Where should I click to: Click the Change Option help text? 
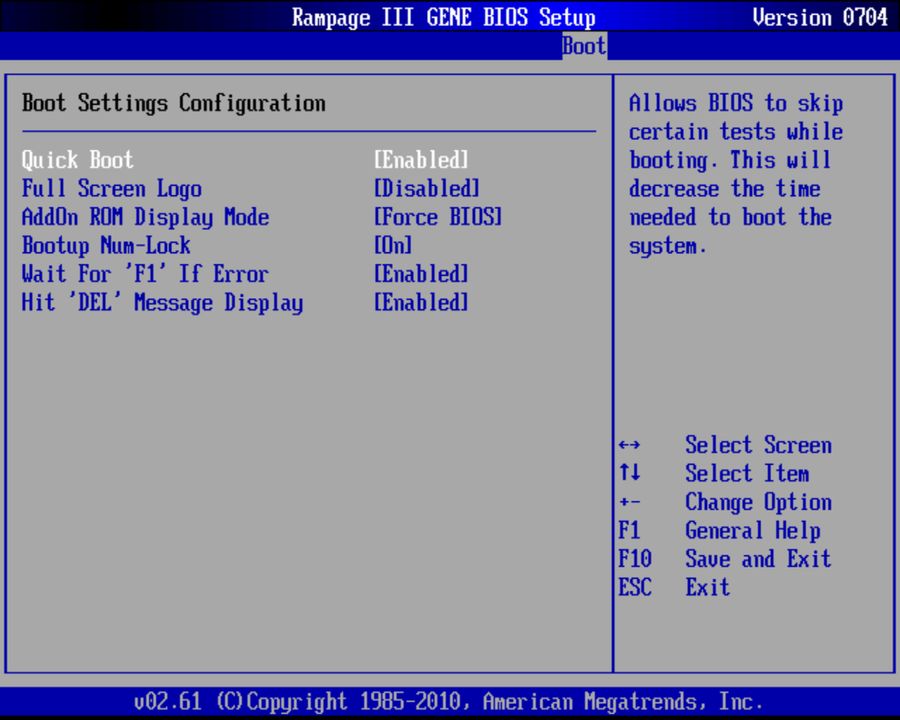pos(758,502)
